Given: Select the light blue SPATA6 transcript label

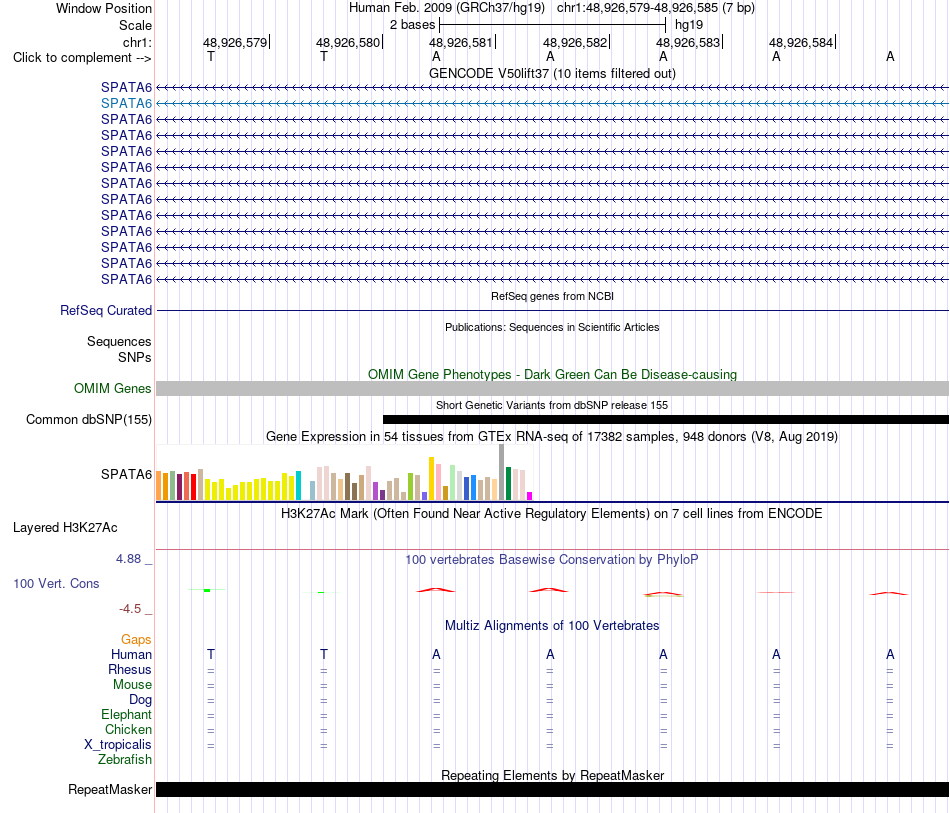Looking at the screenshot, I should point(126,104).
